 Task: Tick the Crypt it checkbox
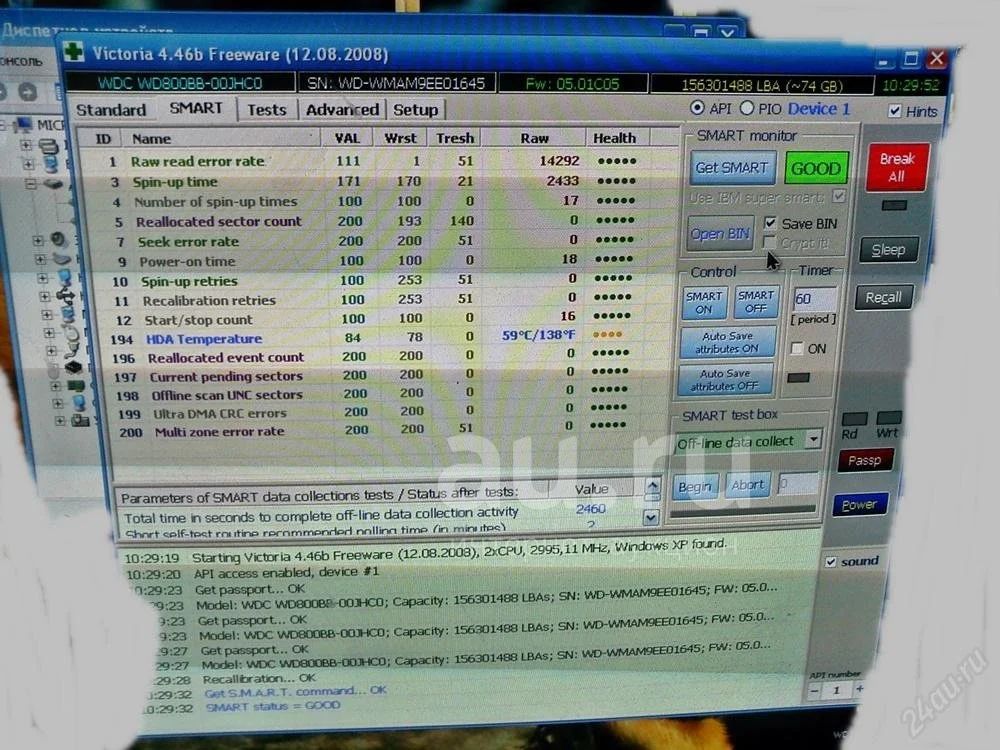[x=769, y=242]
